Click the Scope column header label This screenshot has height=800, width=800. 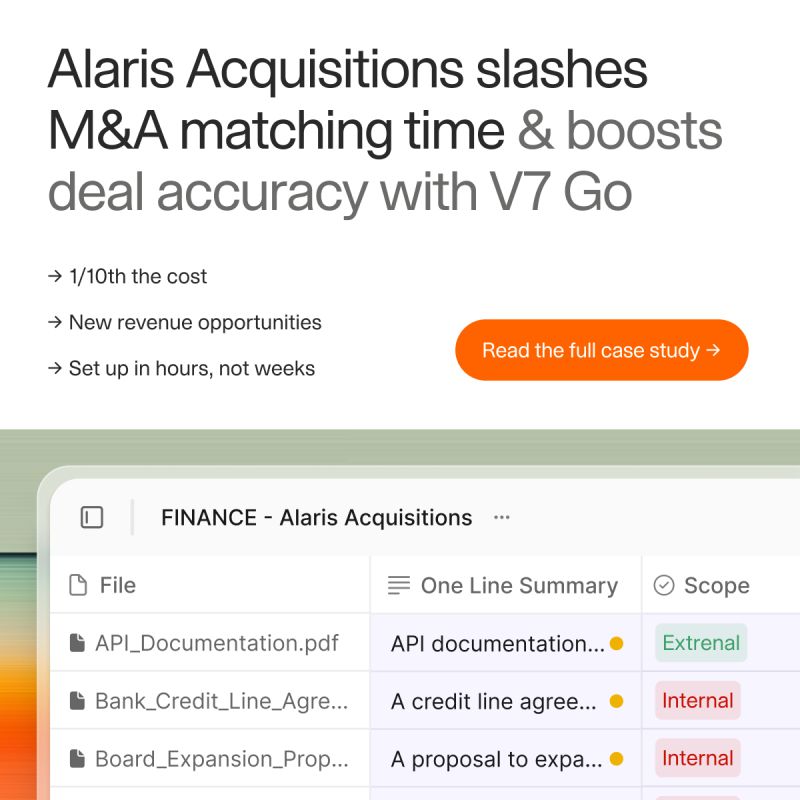[x=716, y=585]
